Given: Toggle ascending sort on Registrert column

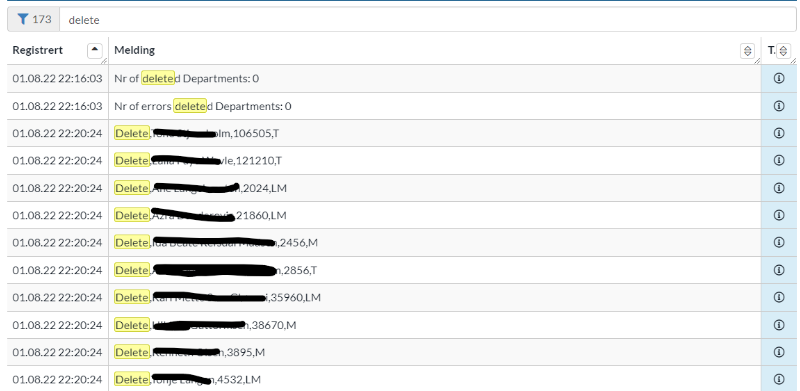Looking at the screenshot, I should click(x=95, y=50).
